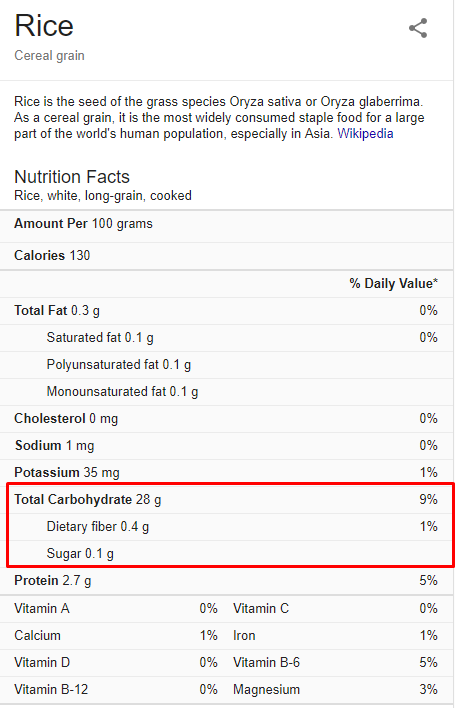
Task: Click the Vitamin B-6 entry
Action: (x=335, y=663)
